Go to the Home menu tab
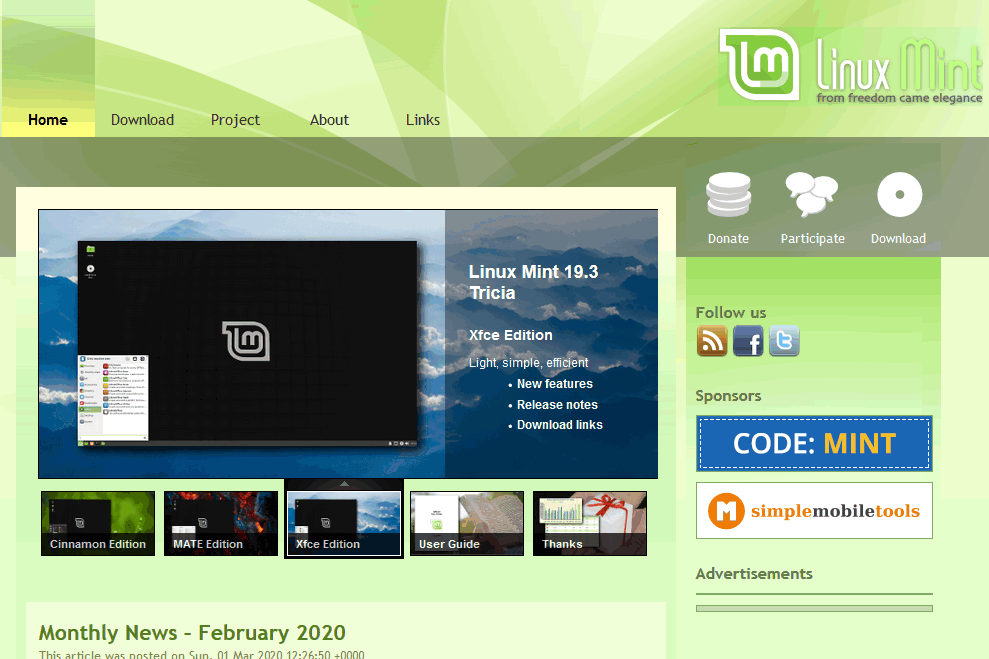Image resolution: width=989 pixels, height=659 pixels. [x=48, y=120]
